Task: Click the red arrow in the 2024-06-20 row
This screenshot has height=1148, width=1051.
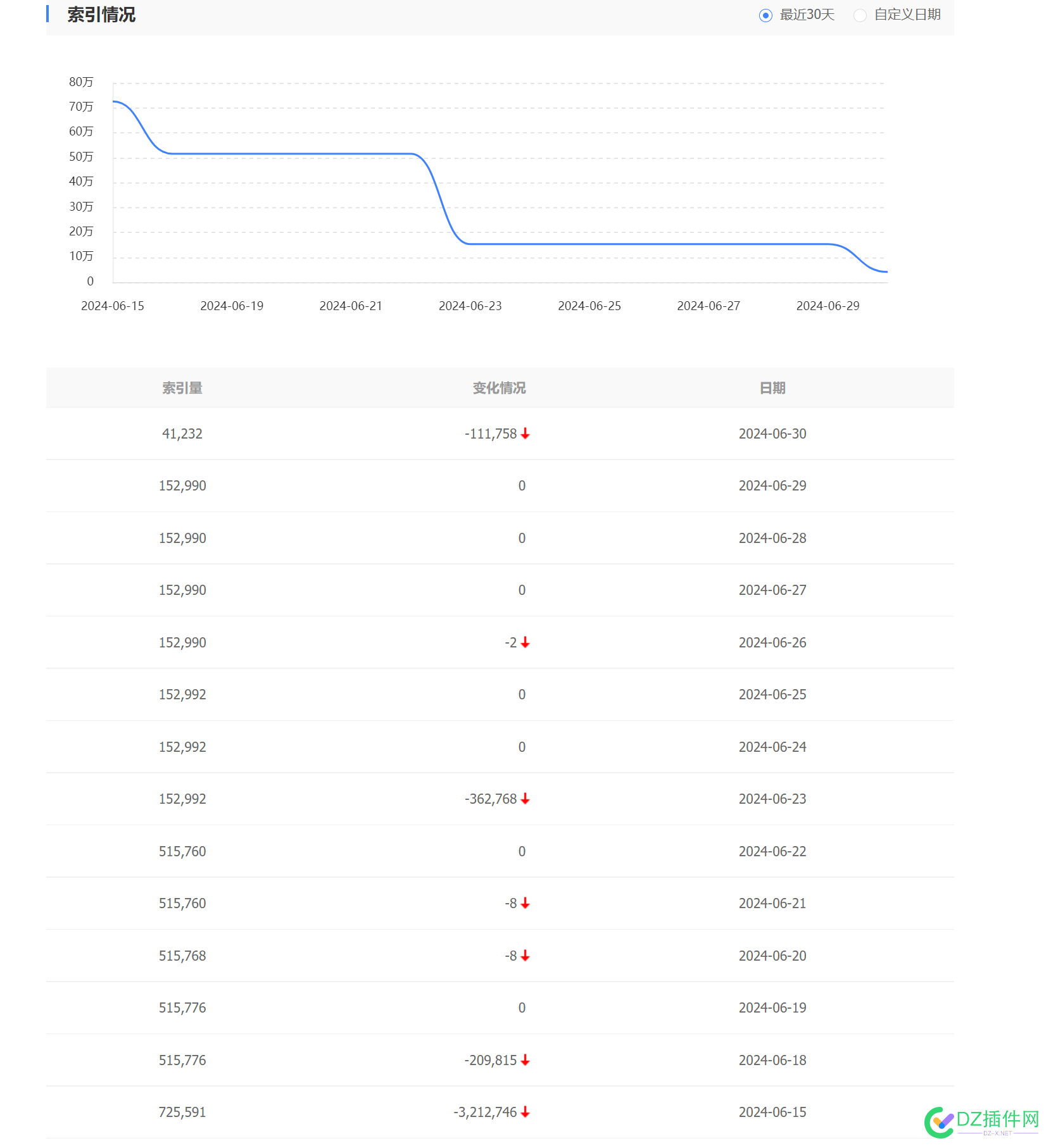Action: (x=525, y=956)
